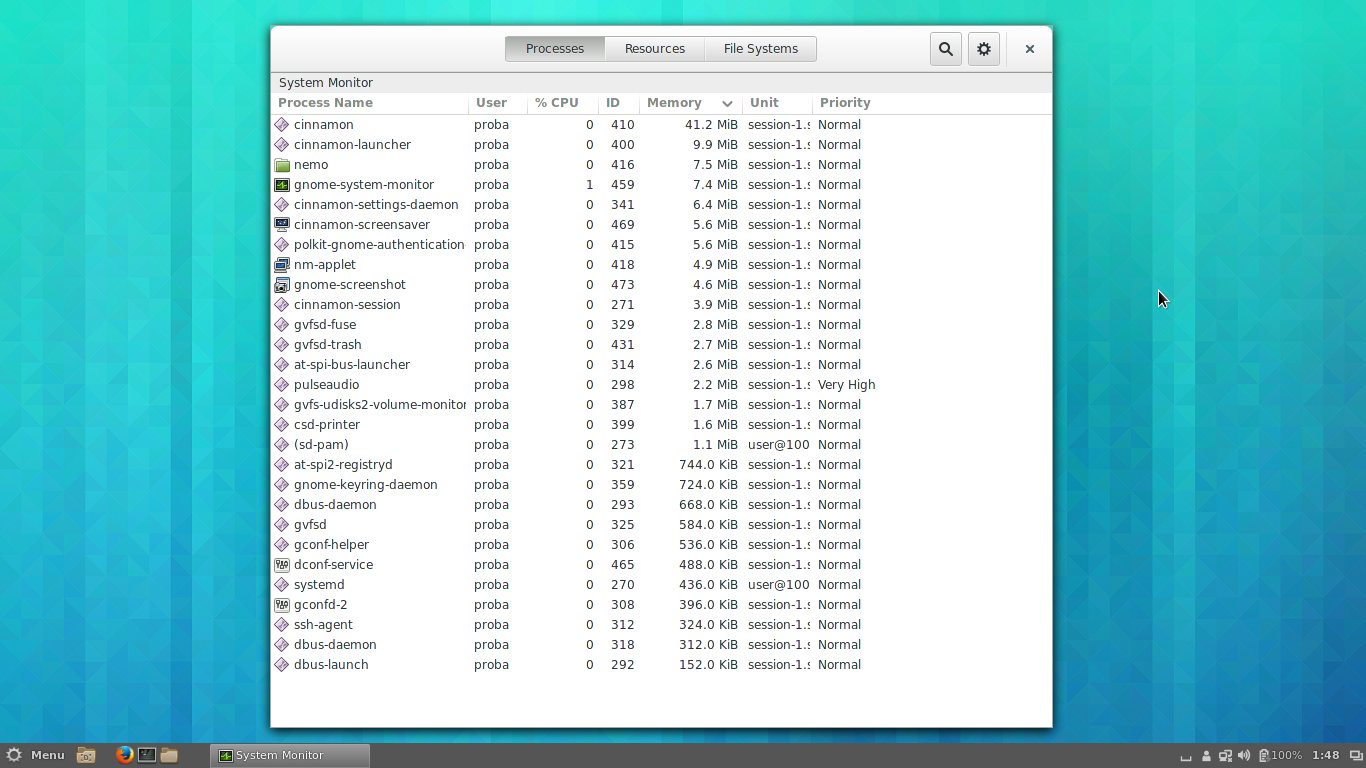The image size is (1366, 768).
Task: Open the Cinnamon Menu button
Action: 36,755
